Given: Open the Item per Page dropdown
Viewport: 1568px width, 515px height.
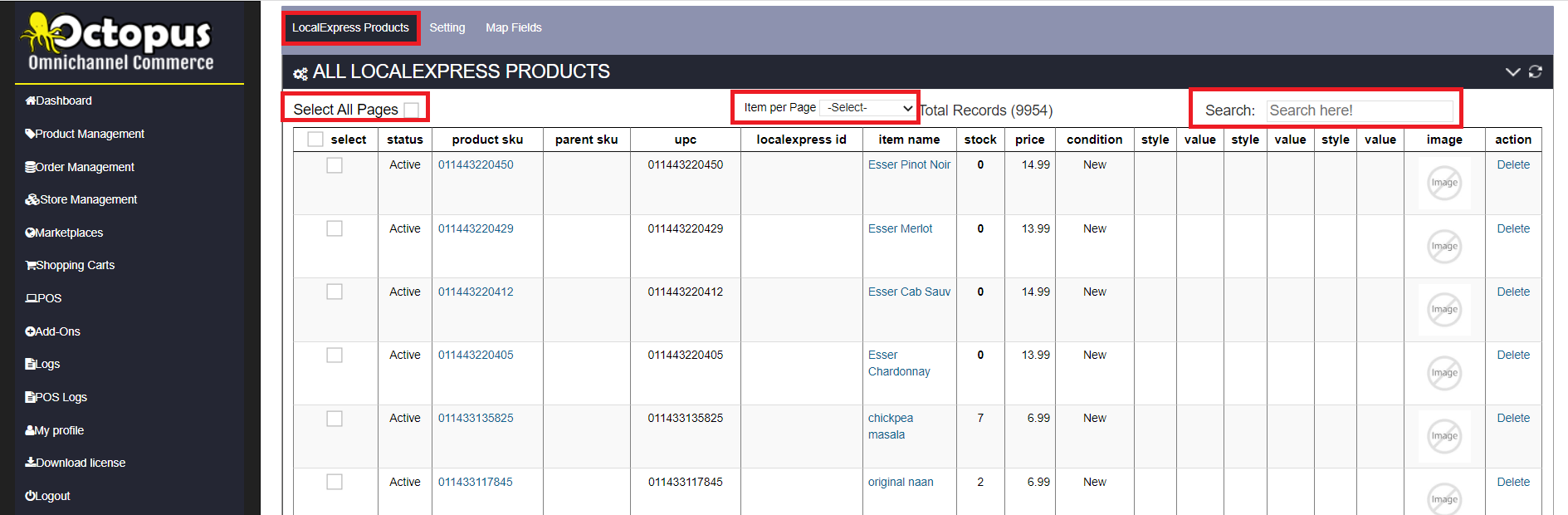Looking at the screenshot, I should point(867,108).
